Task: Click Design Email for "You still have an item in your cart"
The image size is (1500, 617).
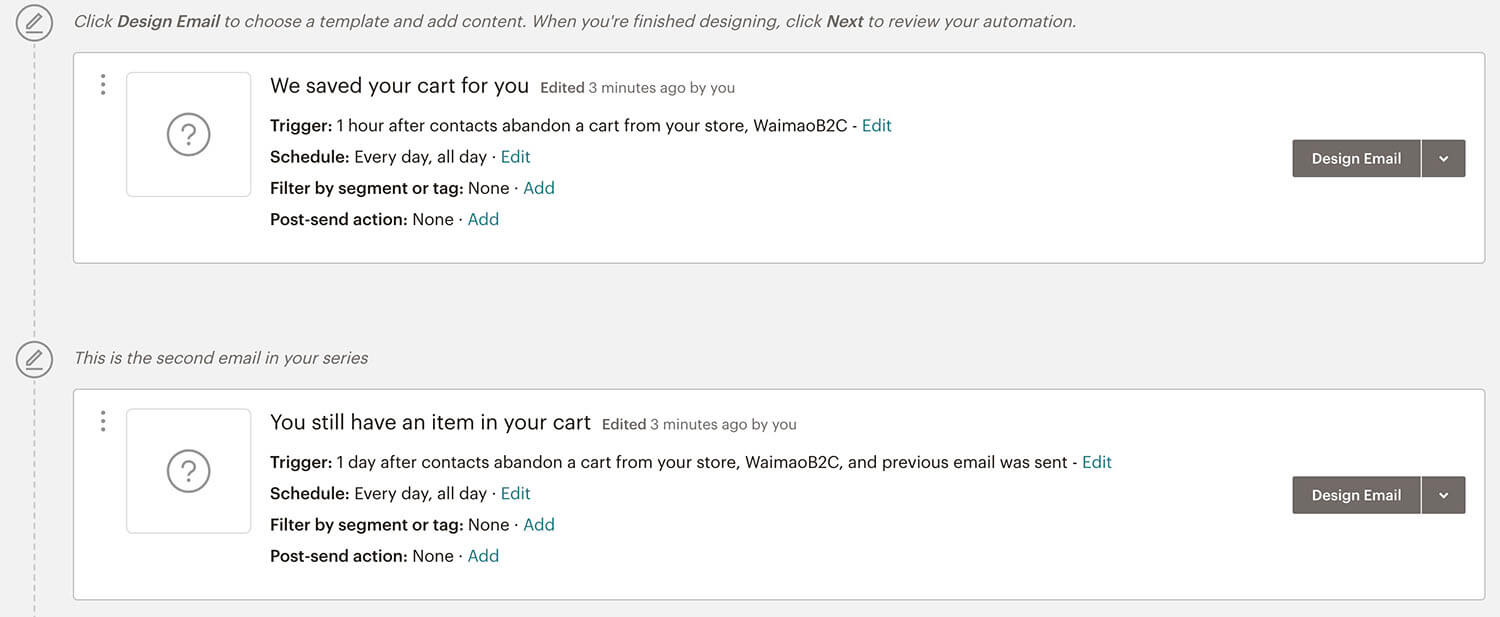Action: click(x=1356, y=495)
